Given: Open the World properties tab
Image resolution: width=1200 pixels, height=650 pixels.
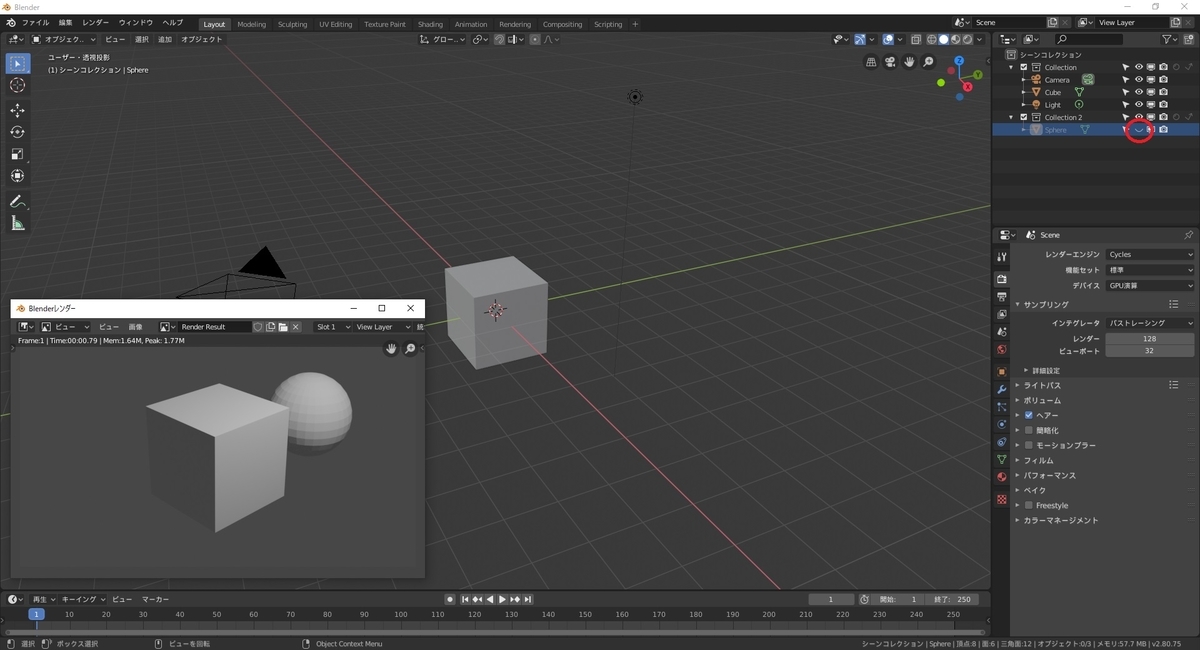Looking at the screenshot, I should pos(1002,349).
